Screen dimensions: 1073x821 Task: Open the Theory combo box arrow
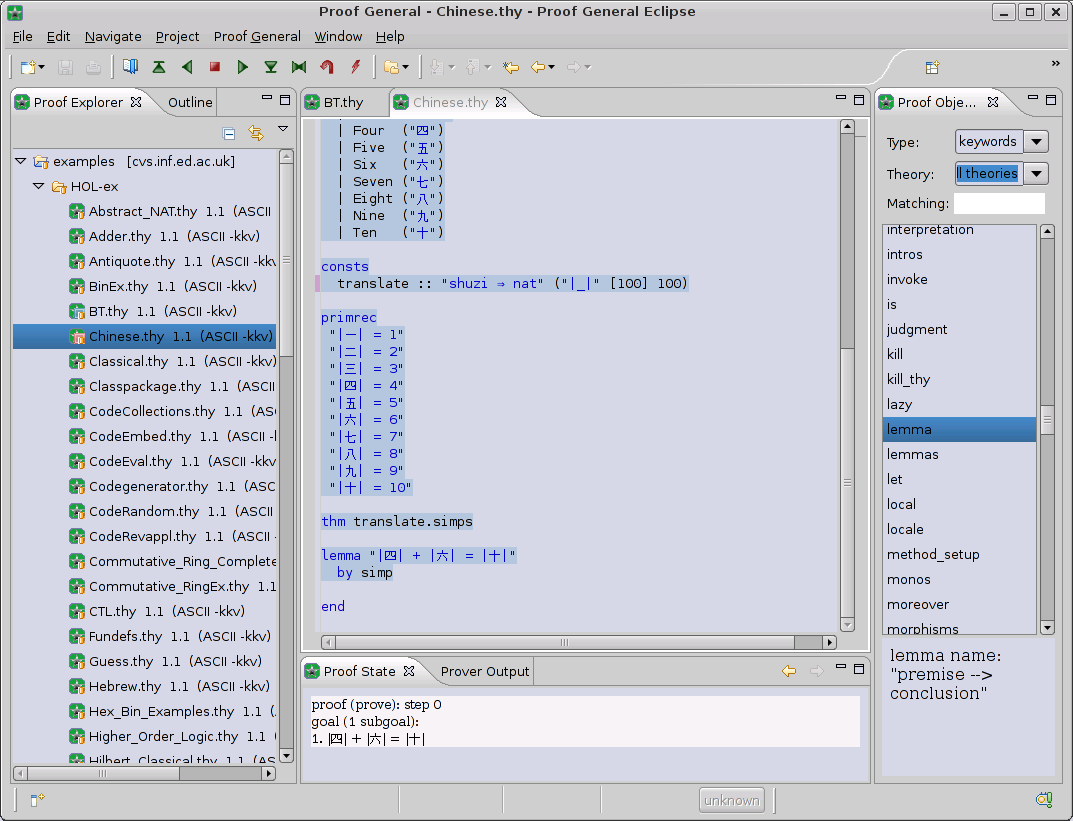pyautogui.click(x=1037, y=173)
